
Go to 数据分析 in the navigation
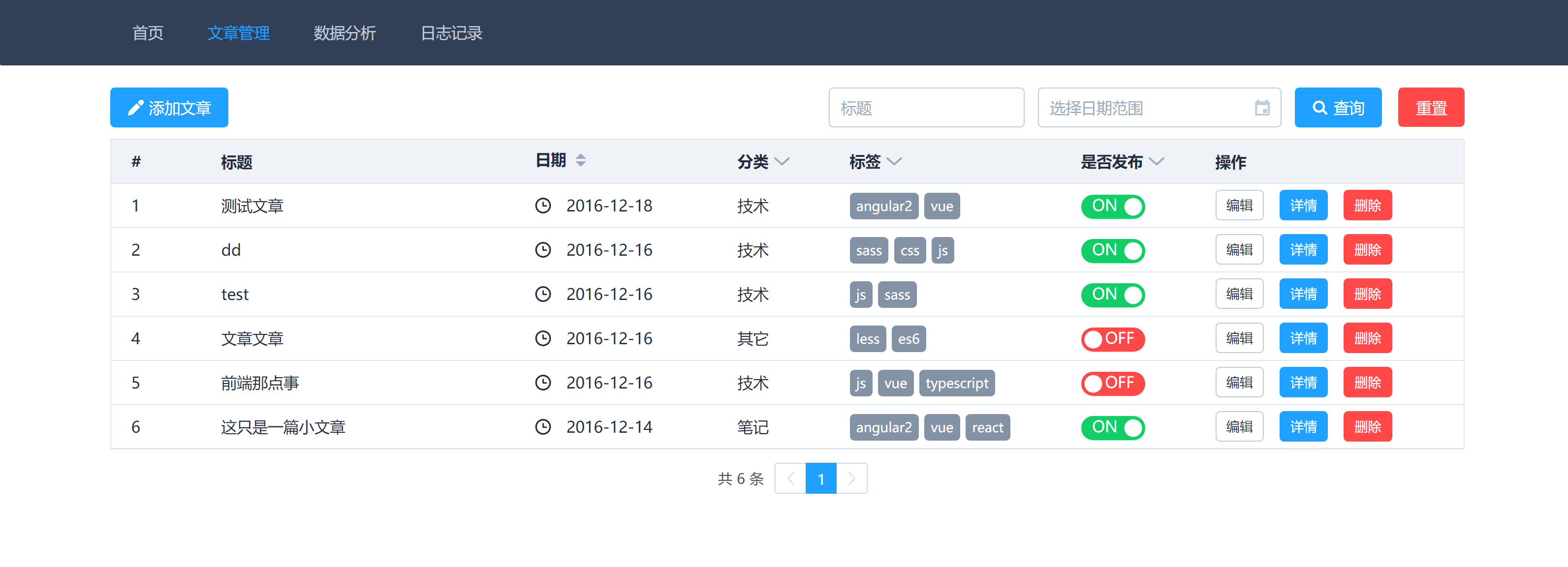(345, 33)
